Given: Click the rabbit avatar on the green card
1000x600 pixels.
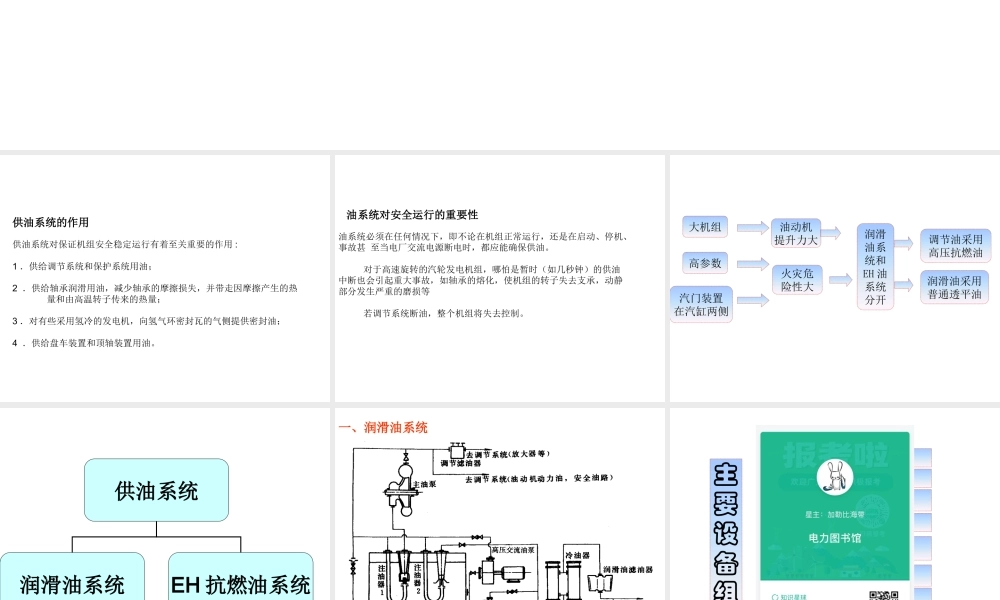Looking at the screenshot, I should tap(836, 477).
